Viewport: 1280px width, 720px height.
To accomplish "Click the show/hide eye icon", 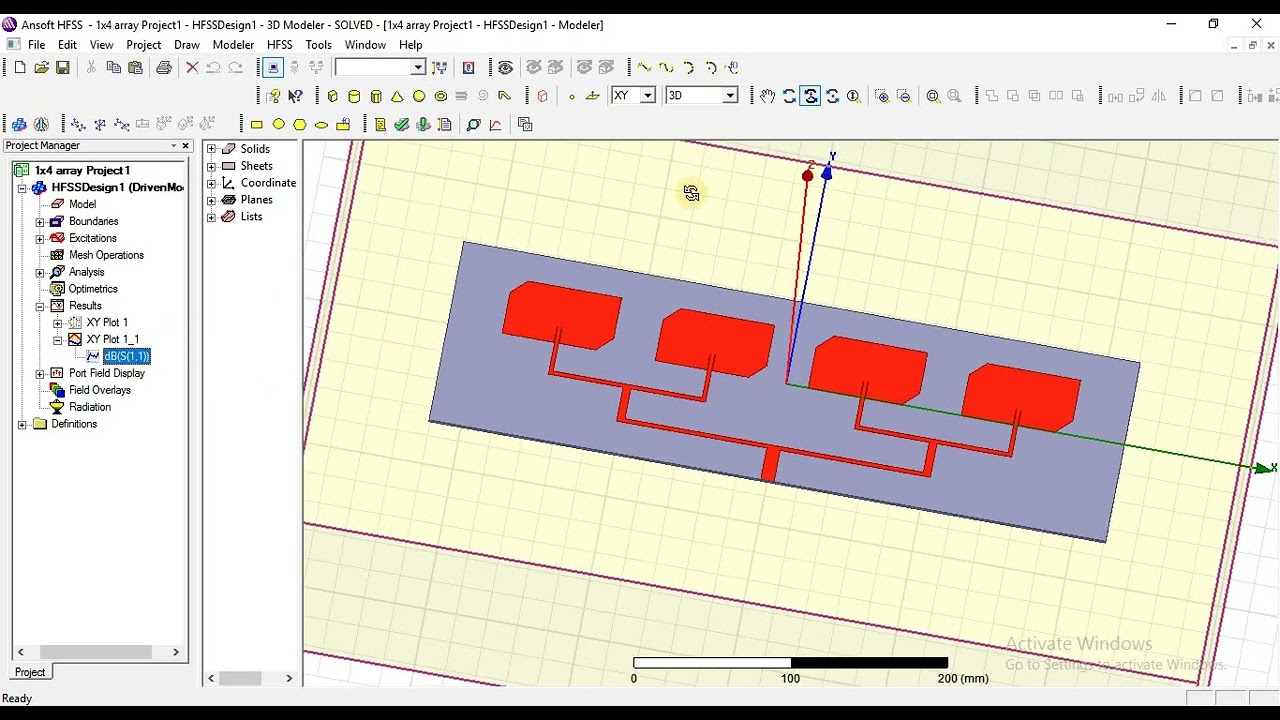I will [505, 67].
